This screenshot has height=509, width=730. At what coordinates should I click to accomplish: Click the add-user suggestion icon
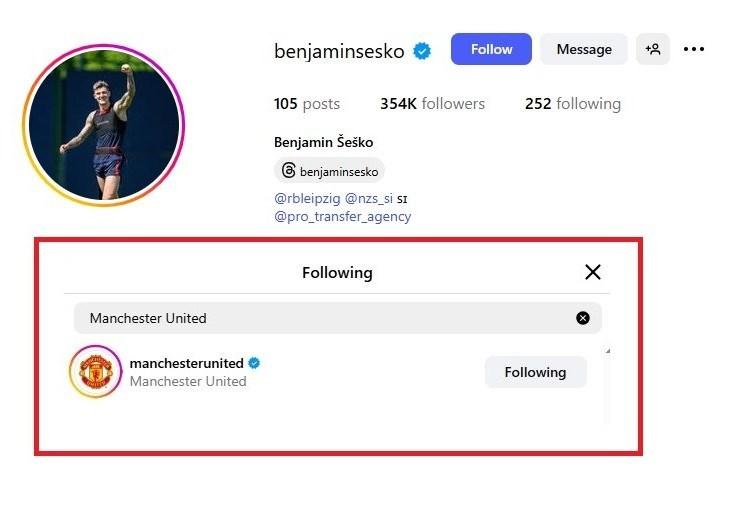coord(653,49)
